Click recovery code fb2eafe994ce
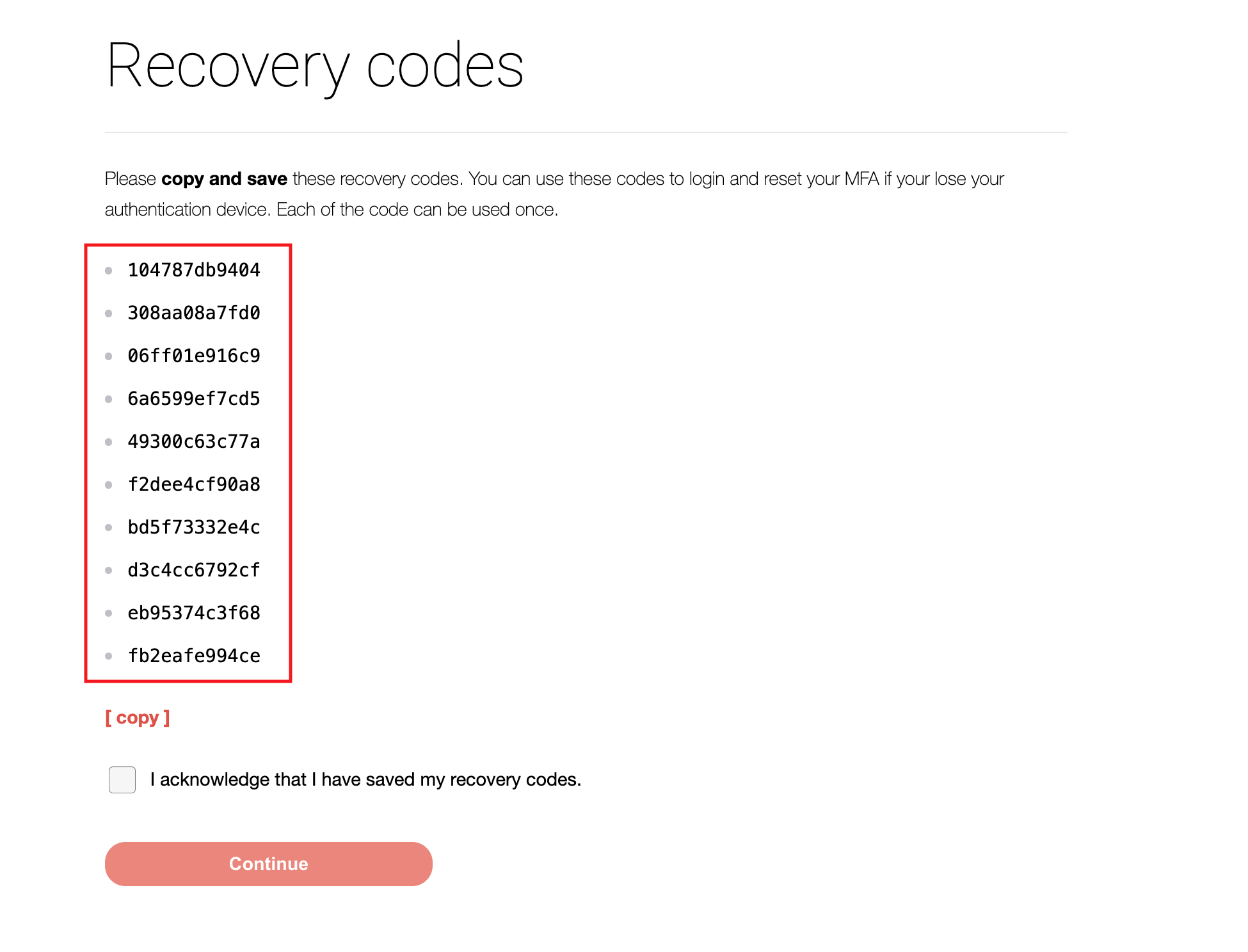 194,656
